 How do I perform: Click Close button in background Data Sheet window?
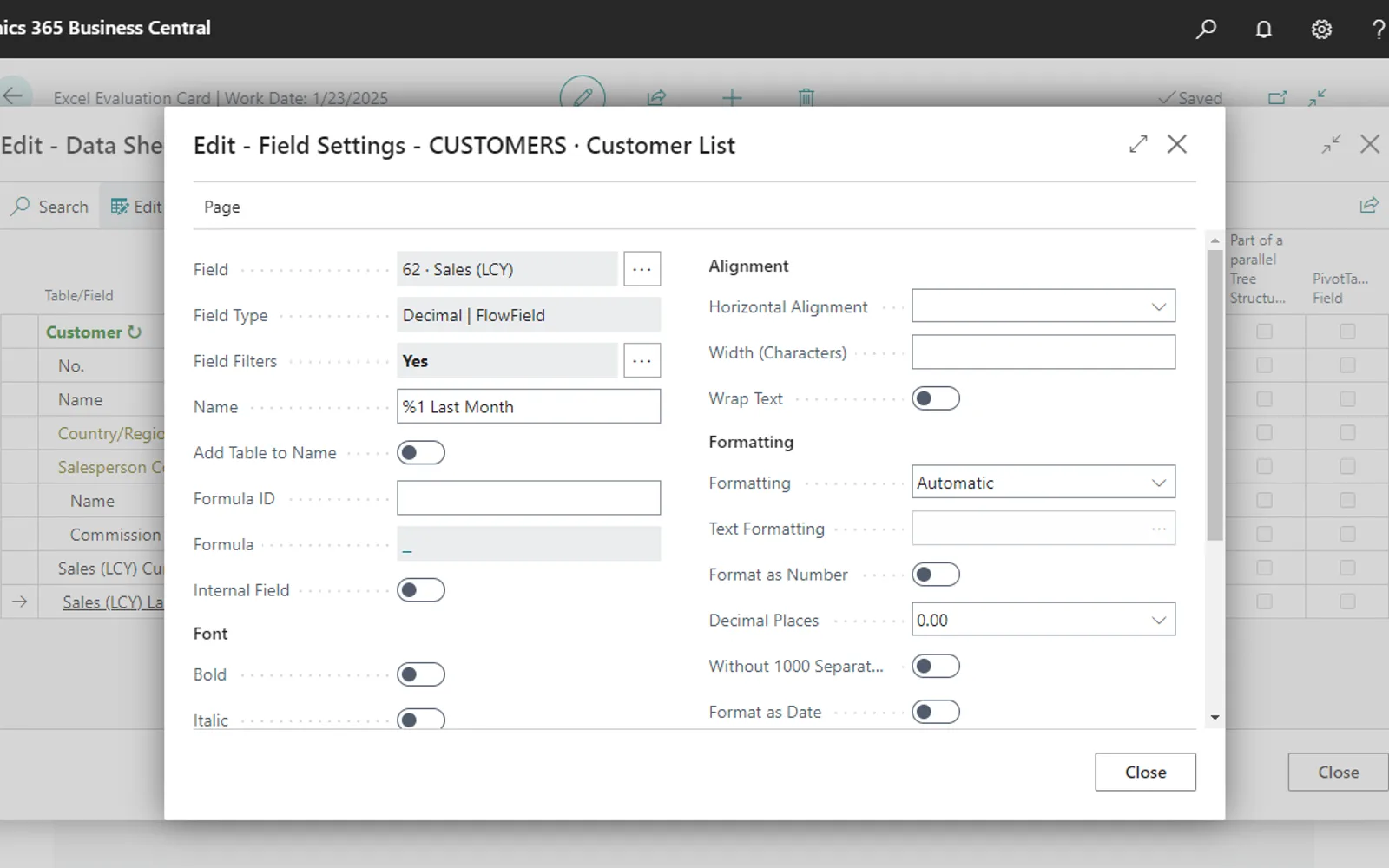click(x=1338, y=772)
